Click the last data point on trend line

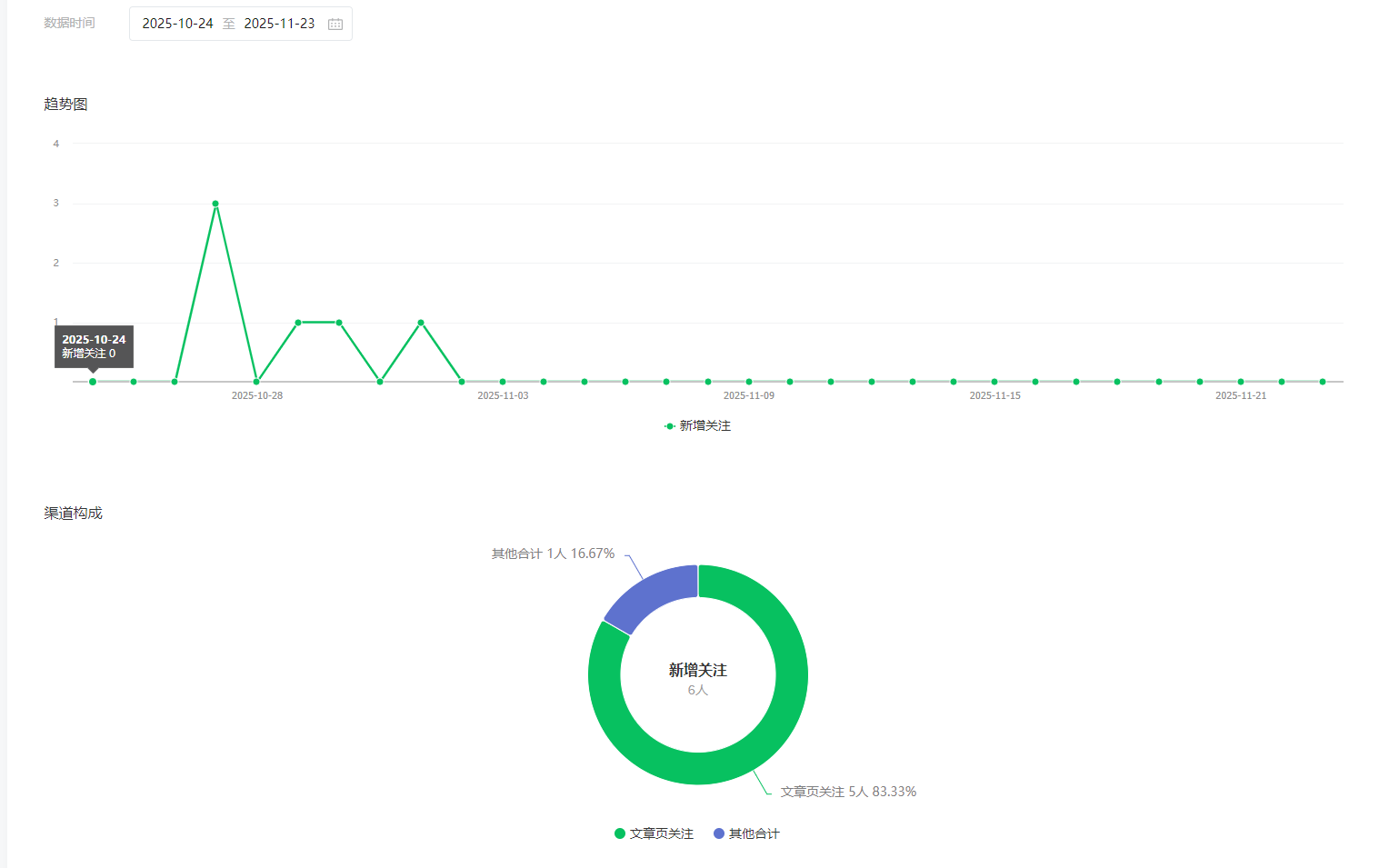click(x=1323, y=382)
